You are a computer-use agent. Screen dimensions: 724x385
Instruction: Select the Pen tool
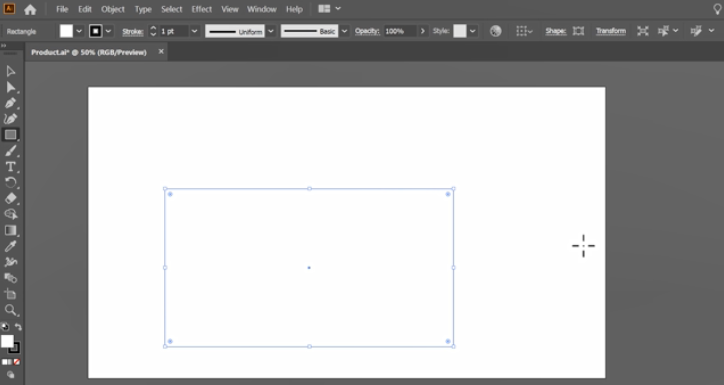(x=10, y=103)
